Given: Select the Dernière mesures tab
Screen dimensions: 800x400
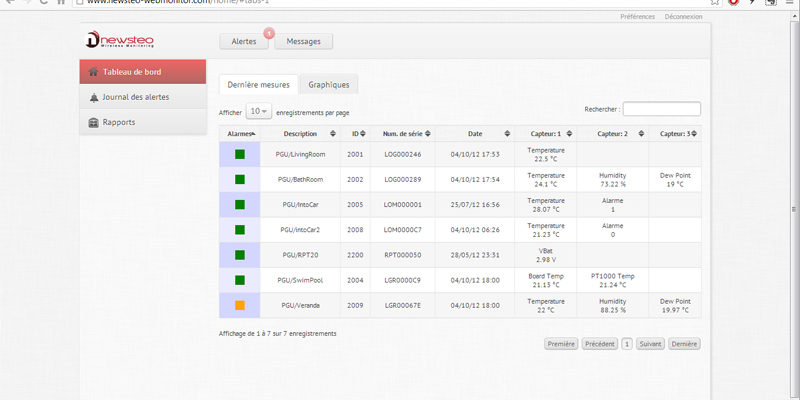Looking at the screenshot, I should [x=259, y=85].
